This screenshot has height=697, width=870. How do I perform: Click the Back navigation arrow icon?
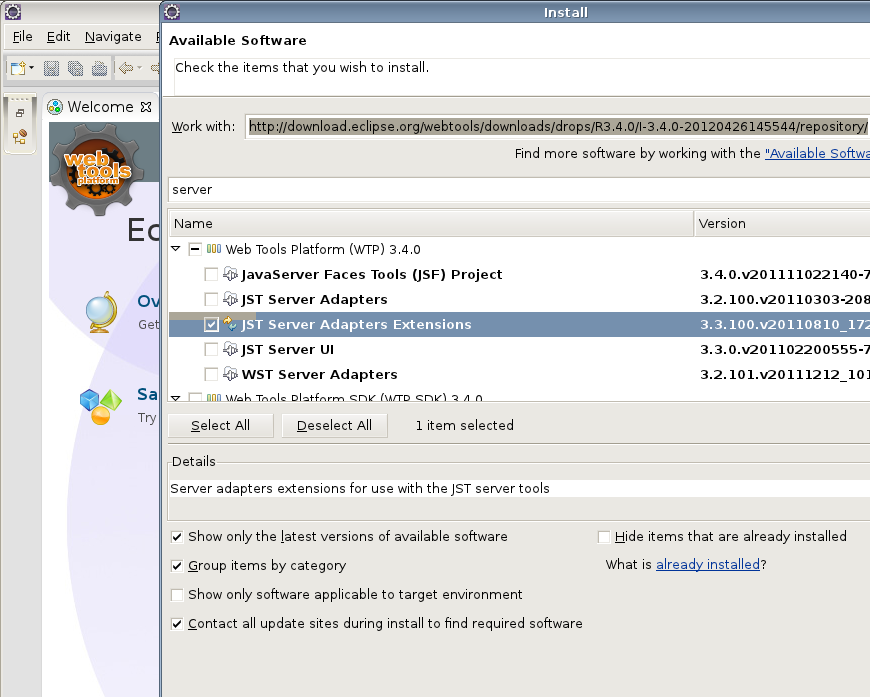pos(126,68)
